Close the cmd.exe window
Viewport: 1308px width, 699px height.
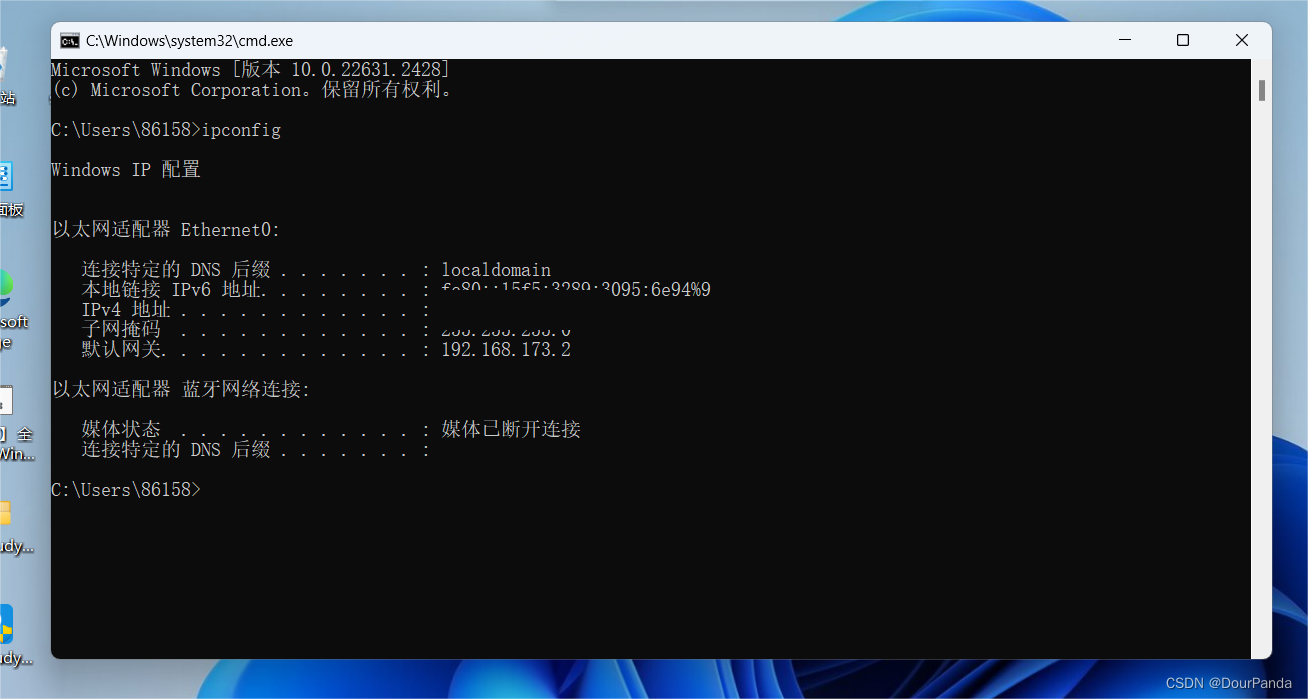[1242, 40]
